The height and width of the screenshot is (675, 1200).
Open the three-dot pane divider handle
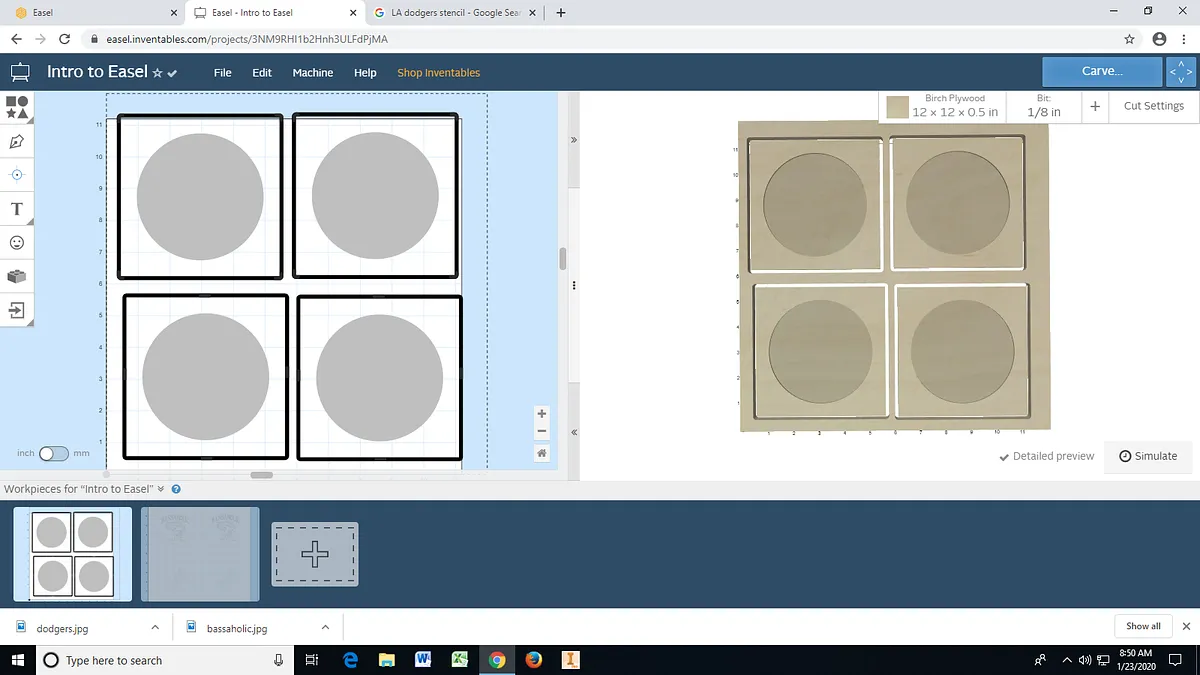pos(574,286)
